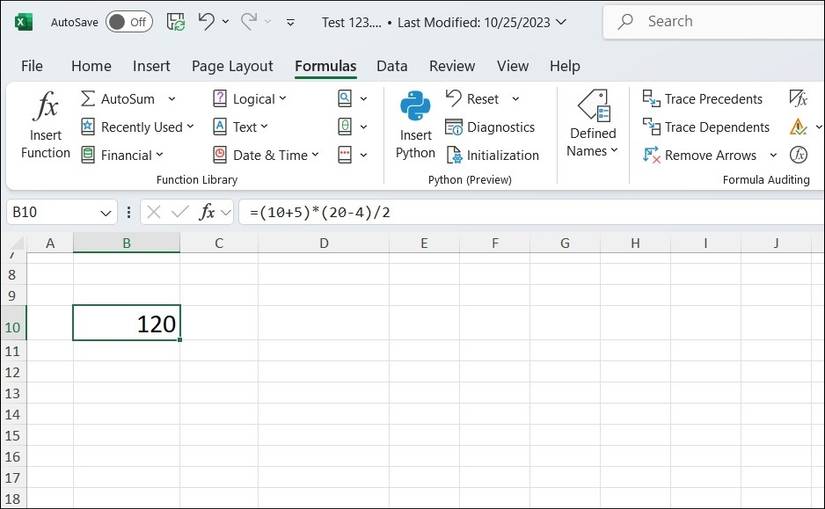The height and width of the screenshot is (509, 825).
Task: Expand the AutoSum dropdown arrow
Action: [172, 98]
